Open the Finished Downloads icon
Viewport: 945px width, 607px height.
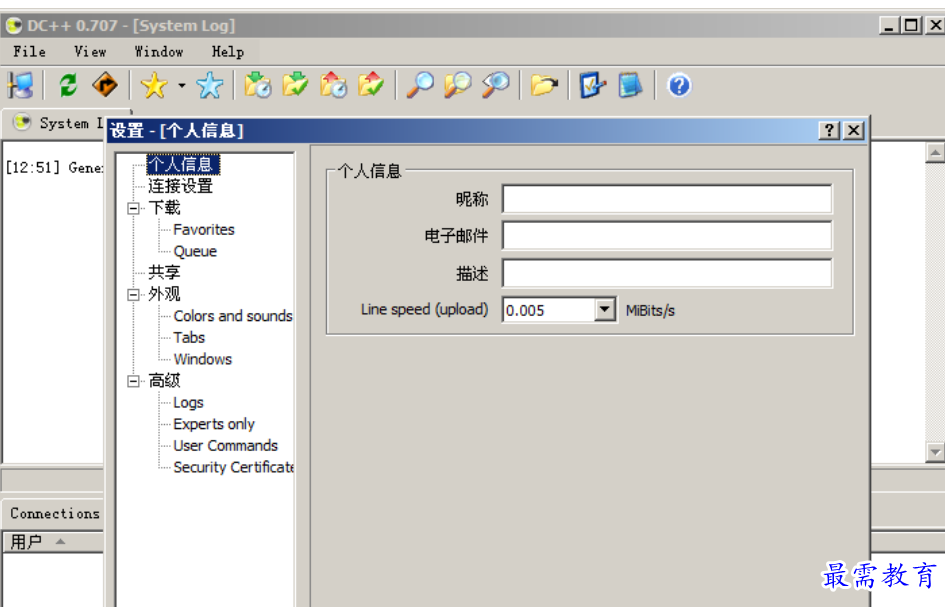(x=295, y=85)
